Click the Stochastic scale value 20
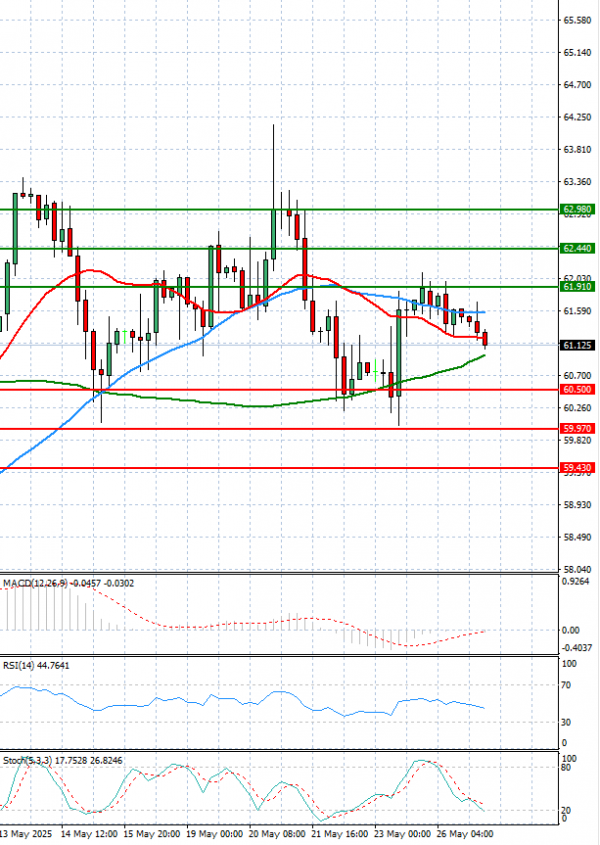This screenshot has height=845, width=600. point(566,811)
